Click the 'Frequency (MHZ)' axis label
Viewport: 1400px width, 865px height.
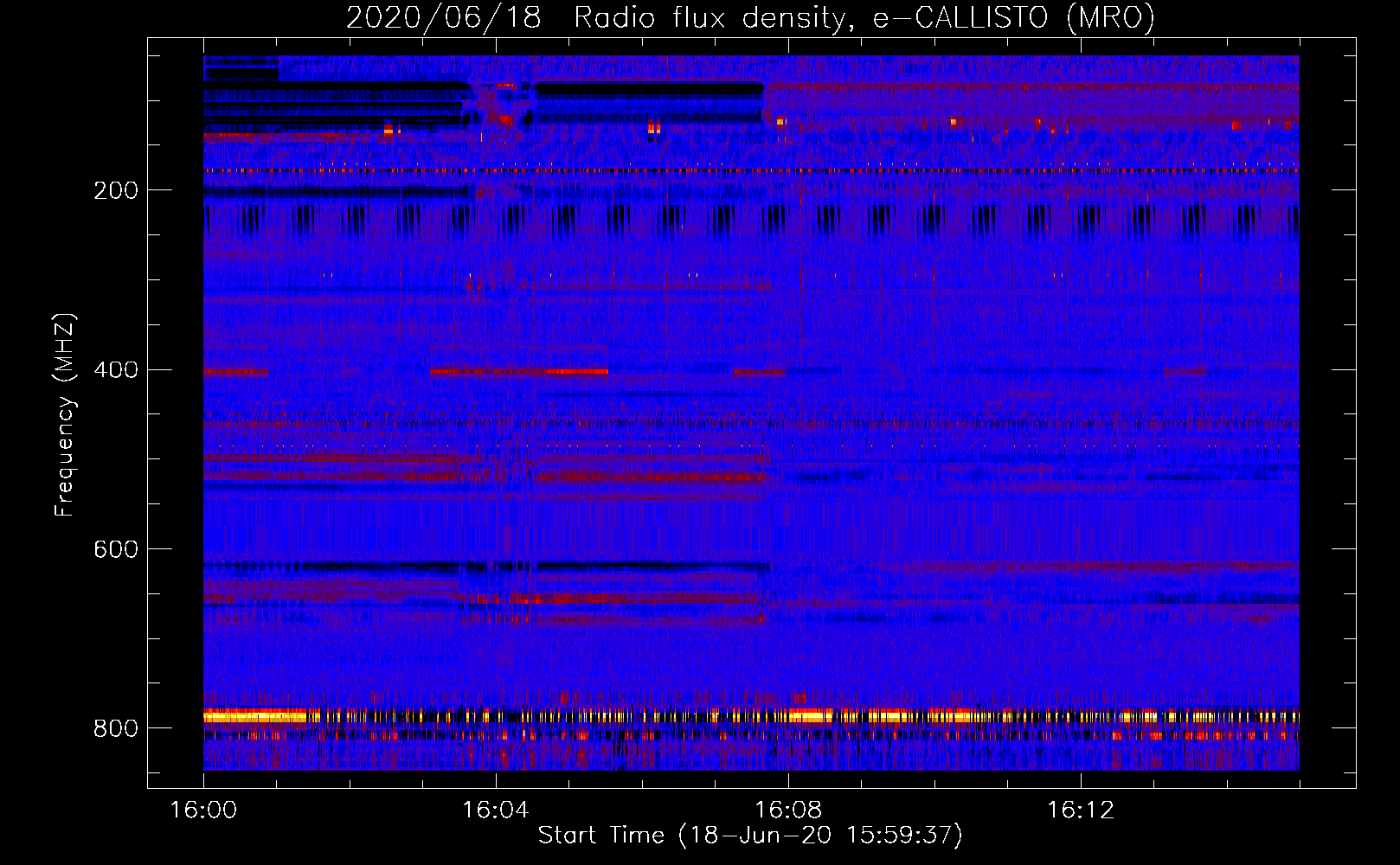tap(65, 414)
